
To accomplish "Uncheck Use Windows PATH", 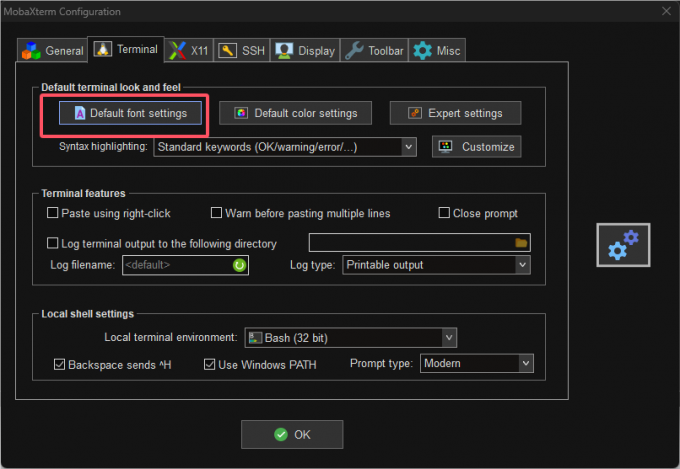I will [209, 364].
